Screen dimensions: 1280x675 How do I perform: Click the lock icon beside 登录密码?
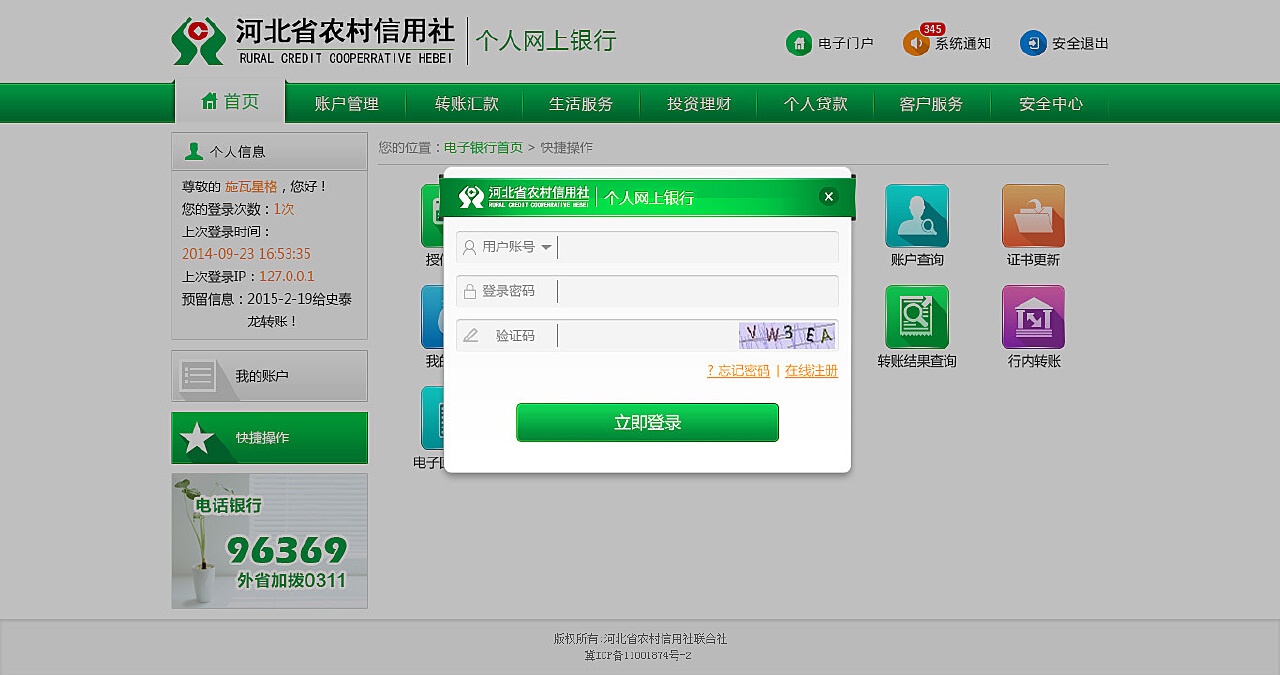click(469, 292)
